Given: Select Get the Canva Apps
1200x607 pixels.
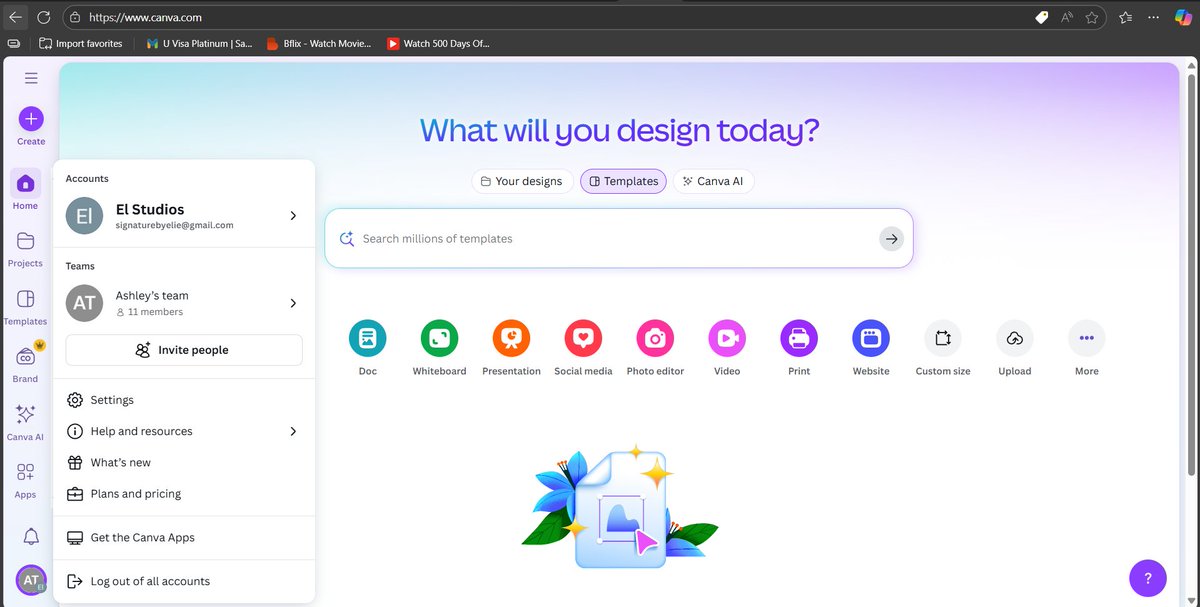Looking at the screenshot, I should (x=184, y=537).
